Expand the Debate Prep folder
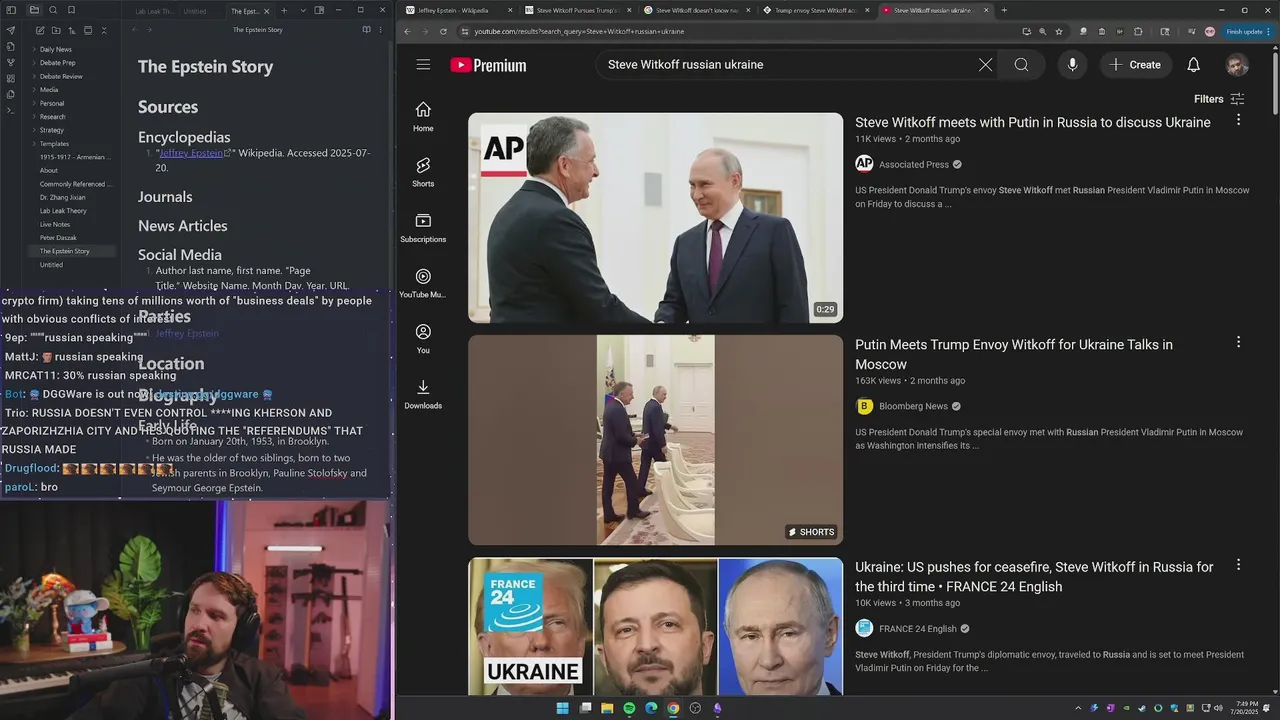Viewport: 1280px width, 720px height. (x=57, y=63)
